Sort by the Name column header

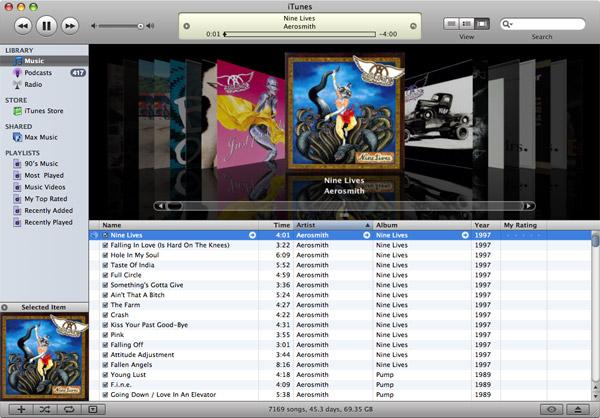click(179, 225)
